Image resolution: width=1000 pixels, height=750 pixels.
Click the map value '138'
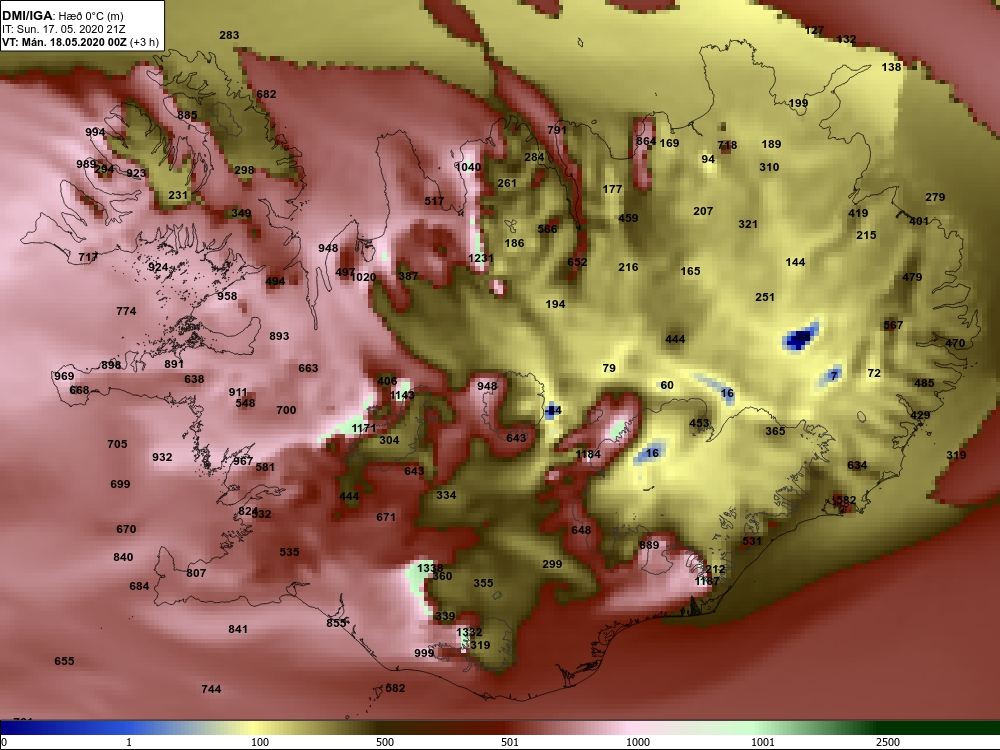pyautogui.click(x=892, y=67)
